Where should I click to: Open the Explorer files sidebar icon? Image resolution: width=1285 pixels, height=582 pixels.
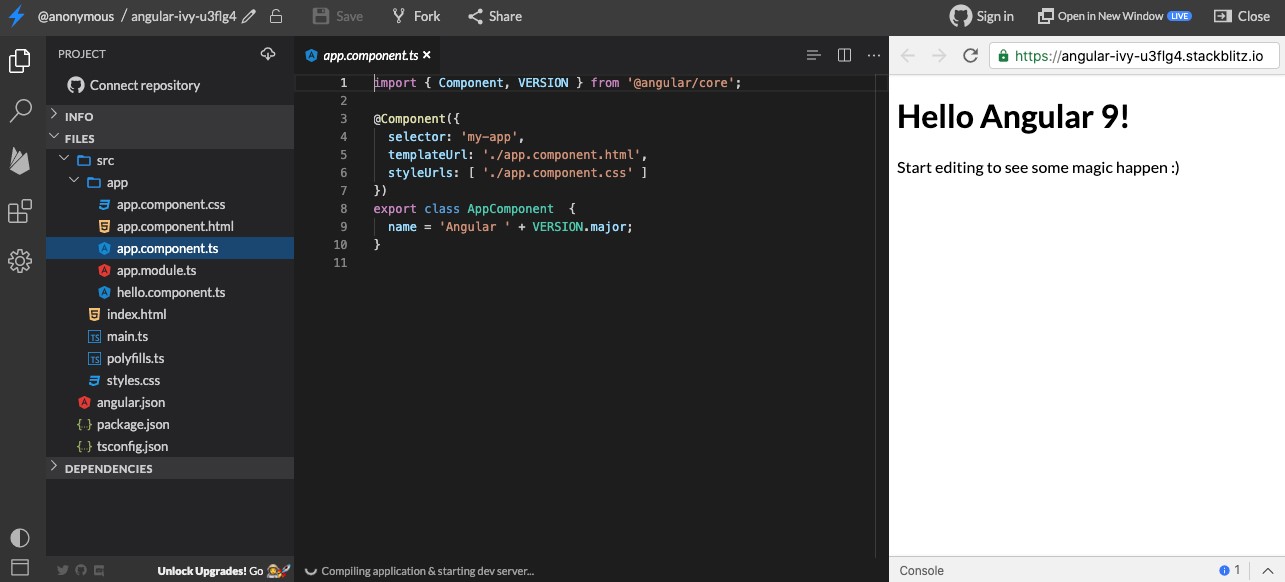pos(19,61)
